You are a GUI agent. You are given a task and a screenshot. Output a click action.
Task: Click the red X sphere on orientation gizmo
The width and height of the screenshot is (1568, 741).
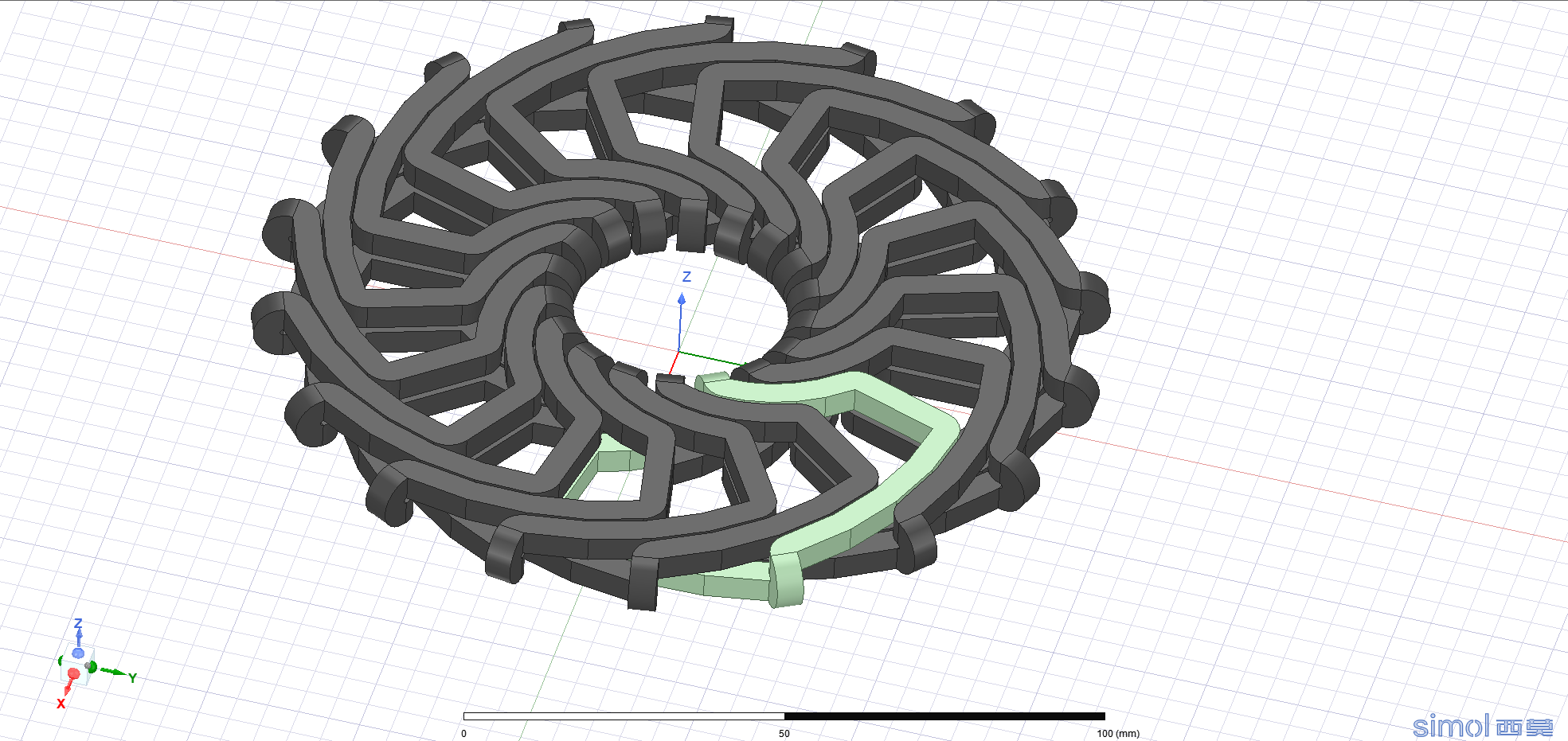point(74,673)
